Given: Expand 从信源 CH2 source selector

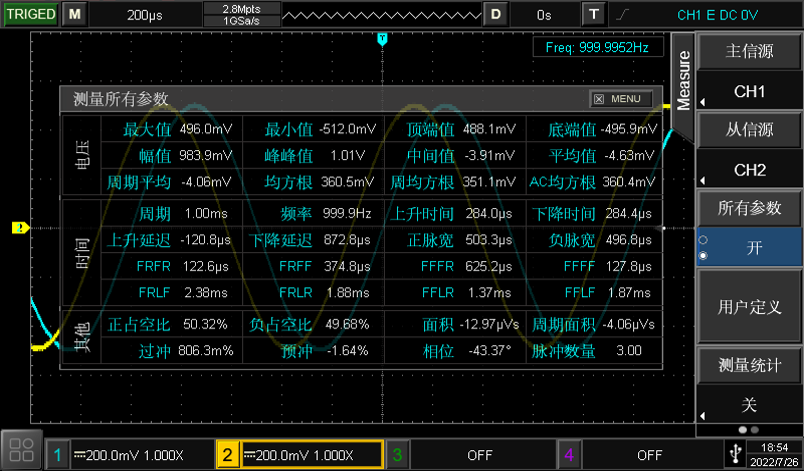Looking at the screenshot, I should (750, 169).
